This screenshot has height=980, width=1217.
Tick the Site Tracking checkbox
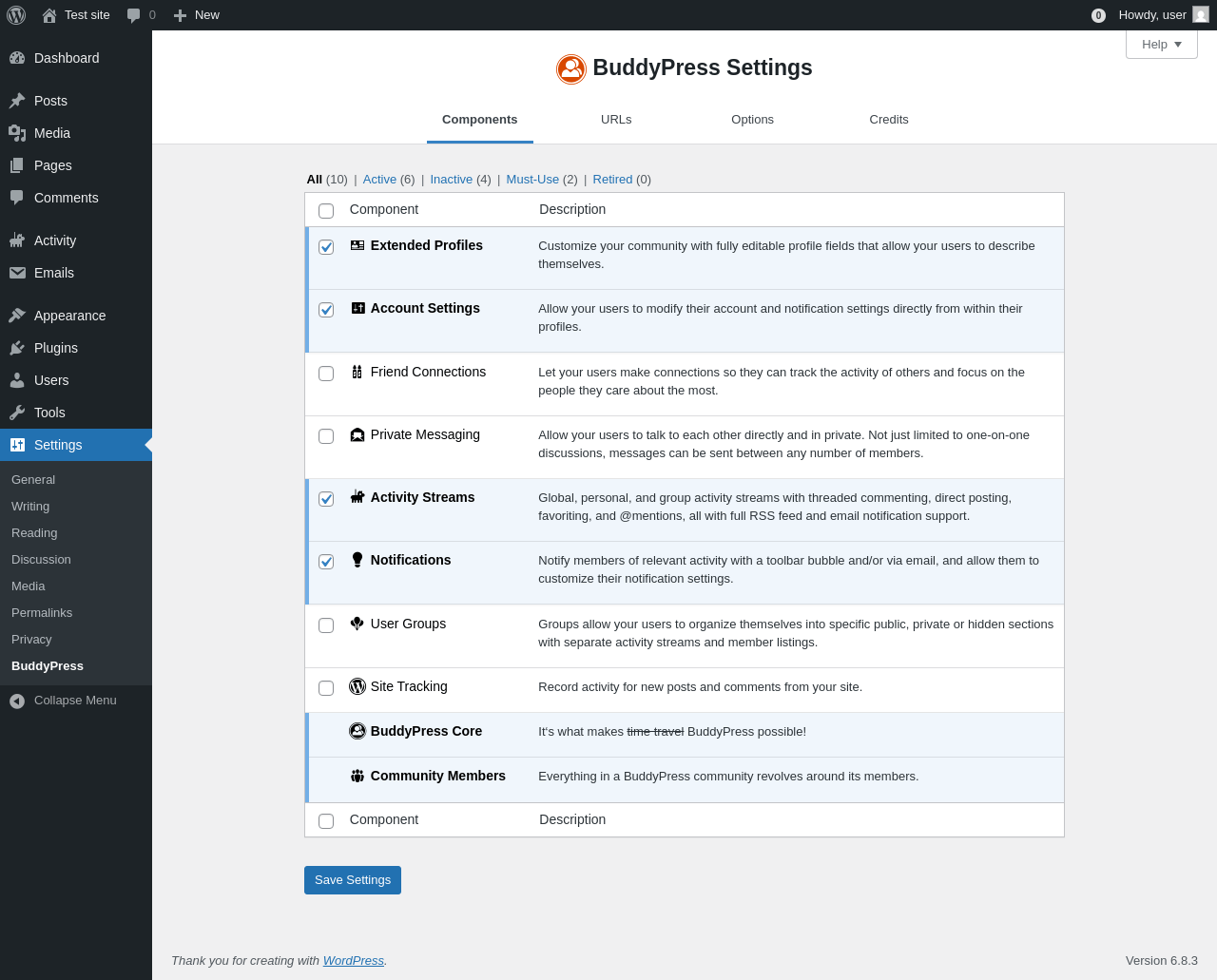coord(326,688)
